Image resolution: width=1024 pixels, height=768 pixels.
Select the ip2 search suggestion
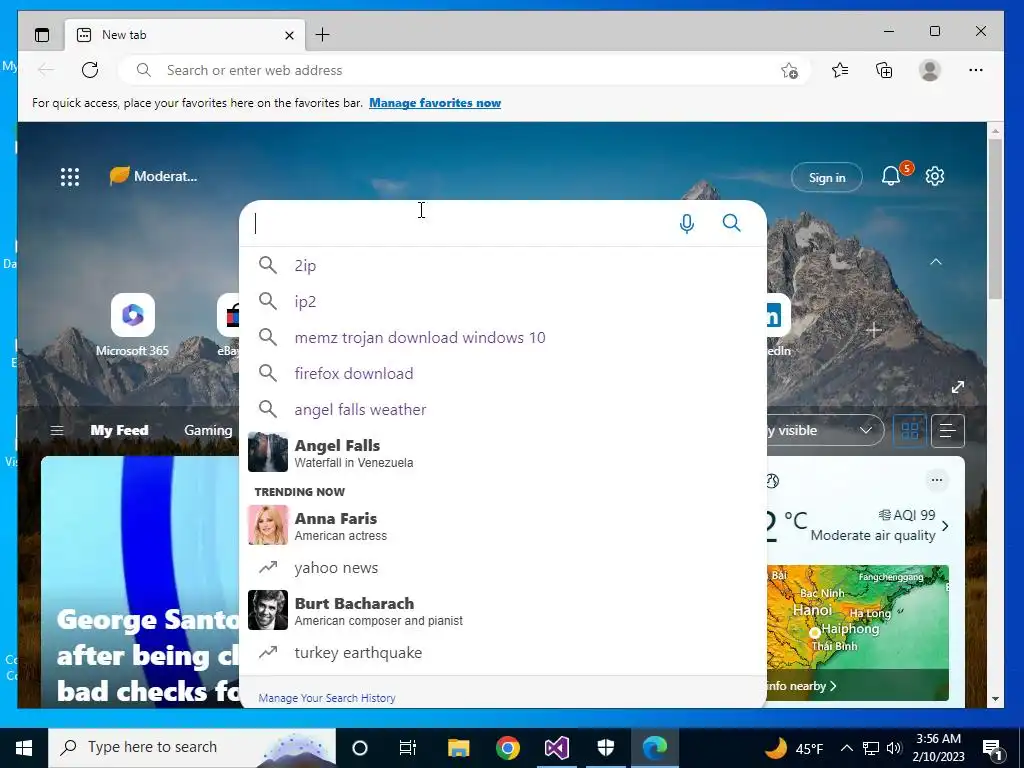503,301
